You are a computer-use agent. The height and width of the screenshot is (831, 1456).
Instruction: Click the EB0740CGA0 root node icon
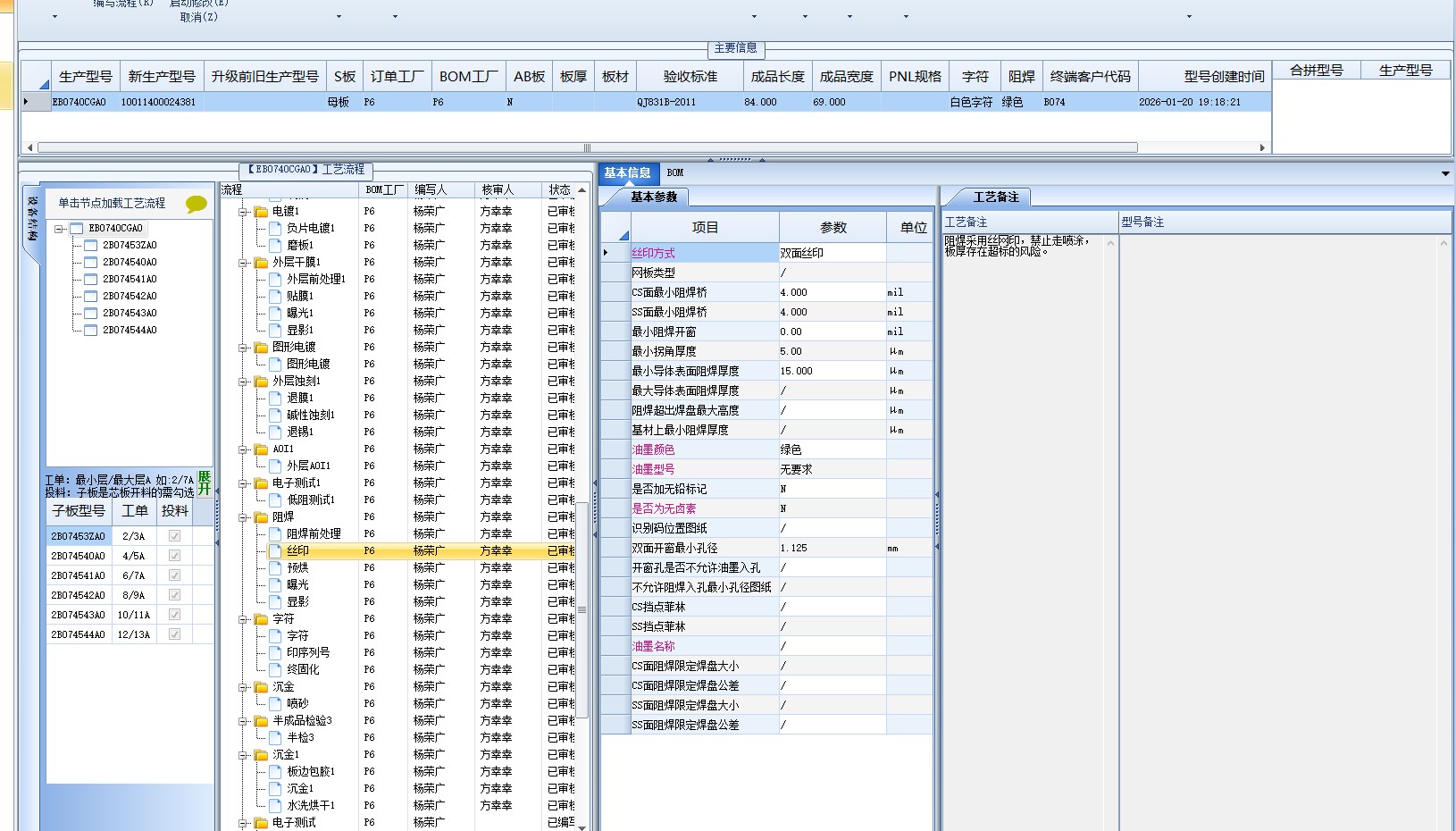click(77, 229)
